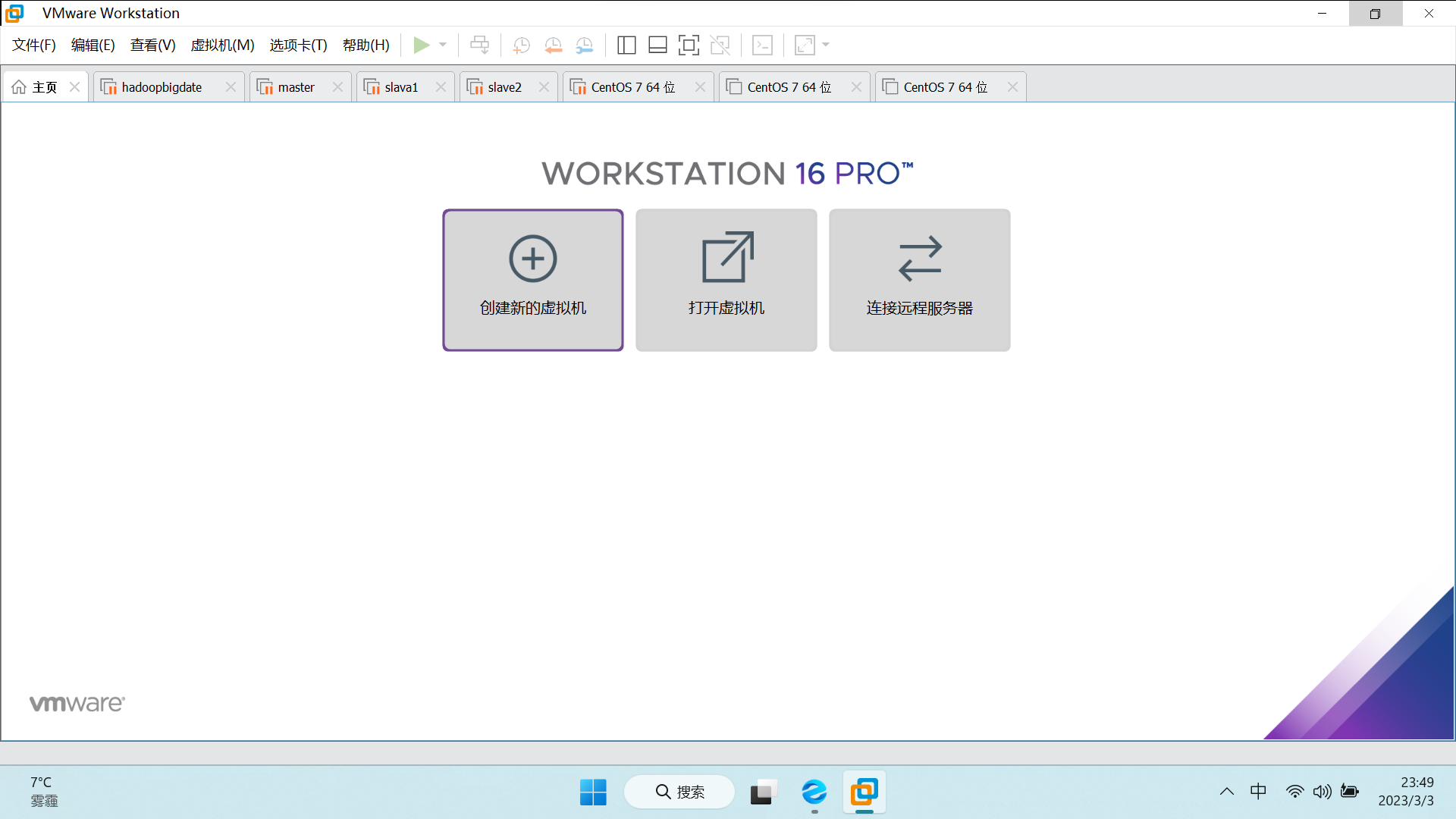Click the stretch guest display icon

click(x=805, y=45)
